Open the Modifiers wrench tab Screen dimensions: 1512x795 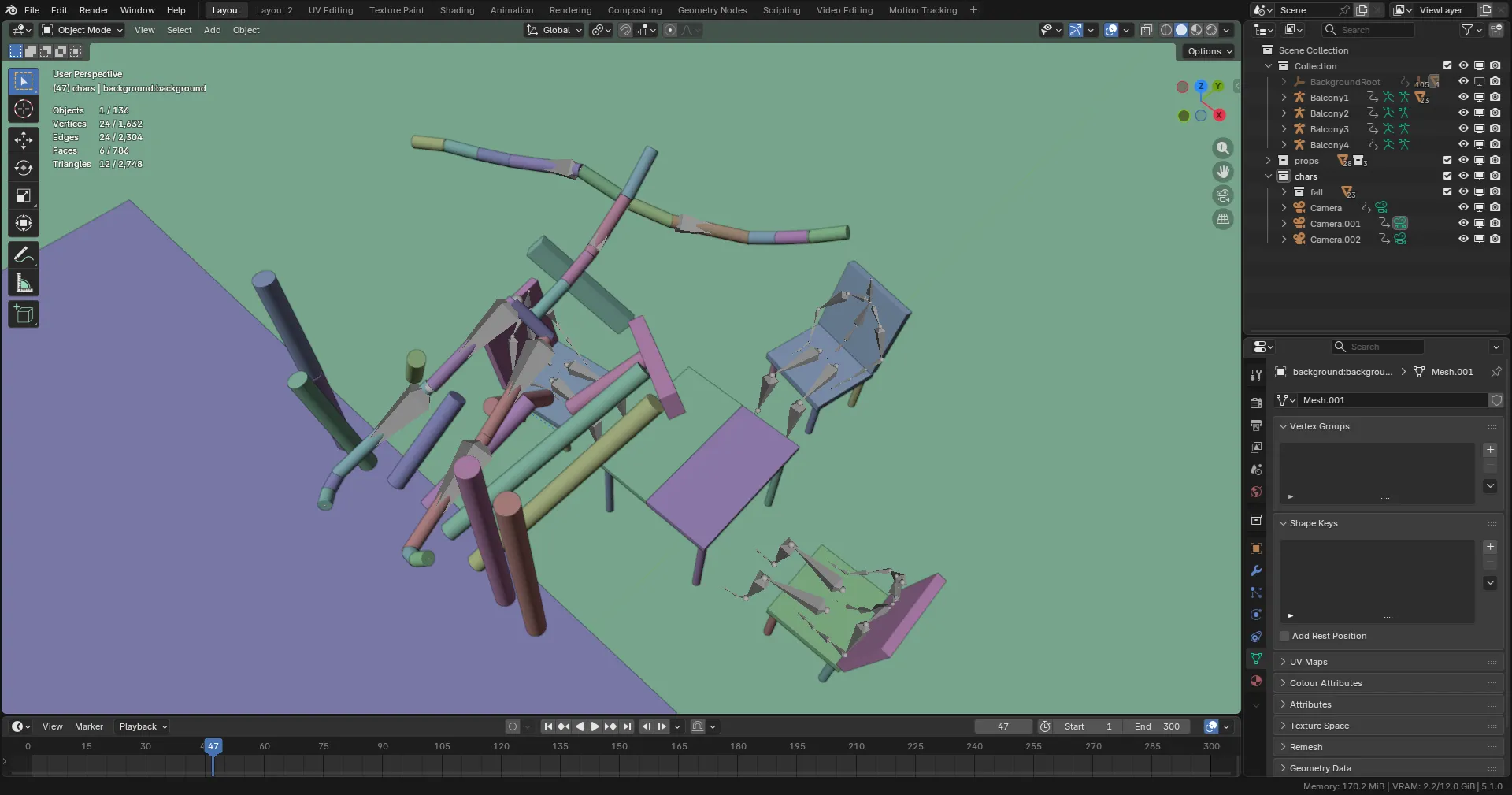(x=1256, y=570)
